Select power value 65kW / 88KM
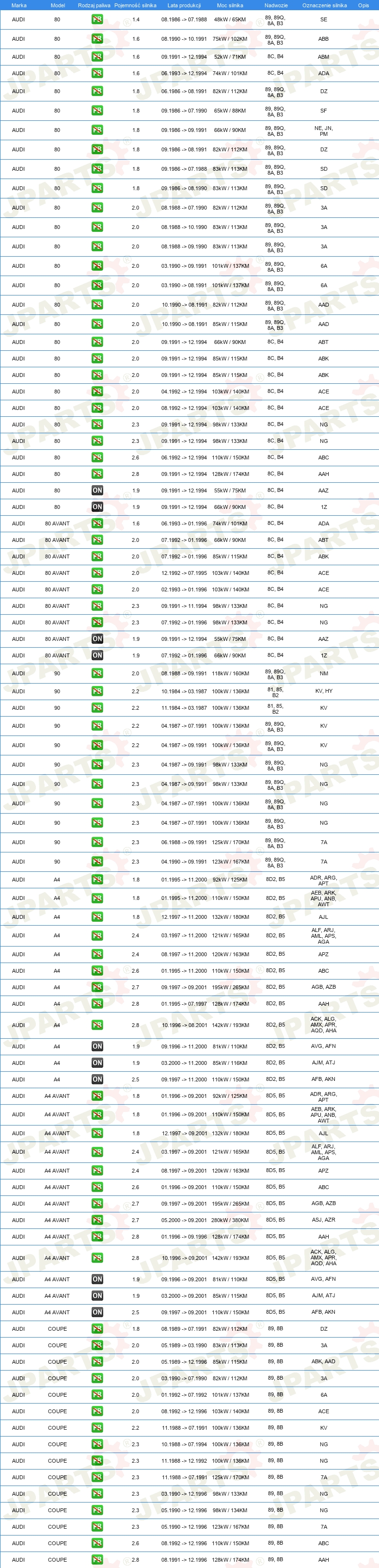The width and height of the screenshot is (379, 1568). 230,111
